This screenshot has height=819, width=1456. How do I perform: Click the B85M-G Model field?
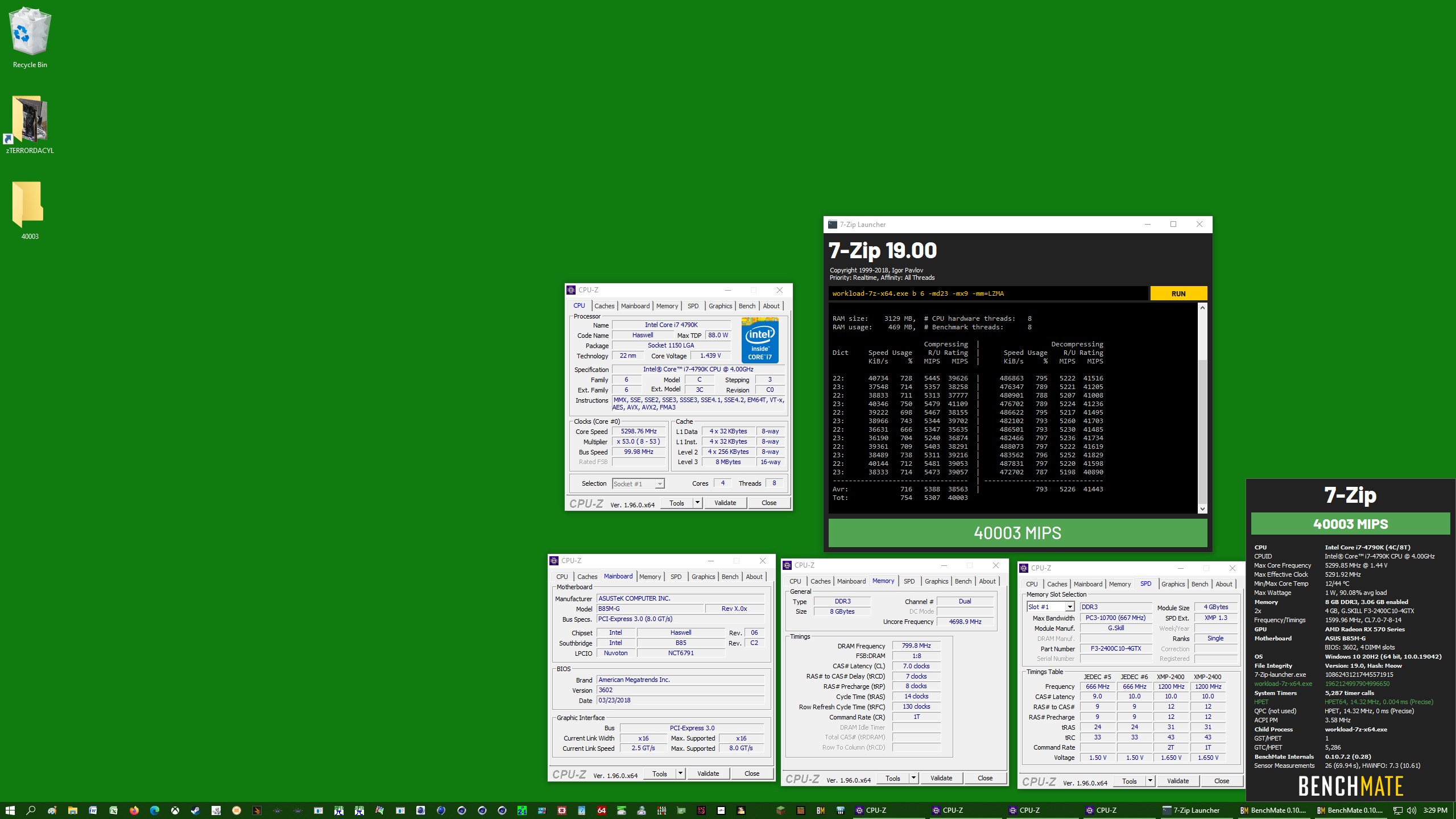(650, 609)
